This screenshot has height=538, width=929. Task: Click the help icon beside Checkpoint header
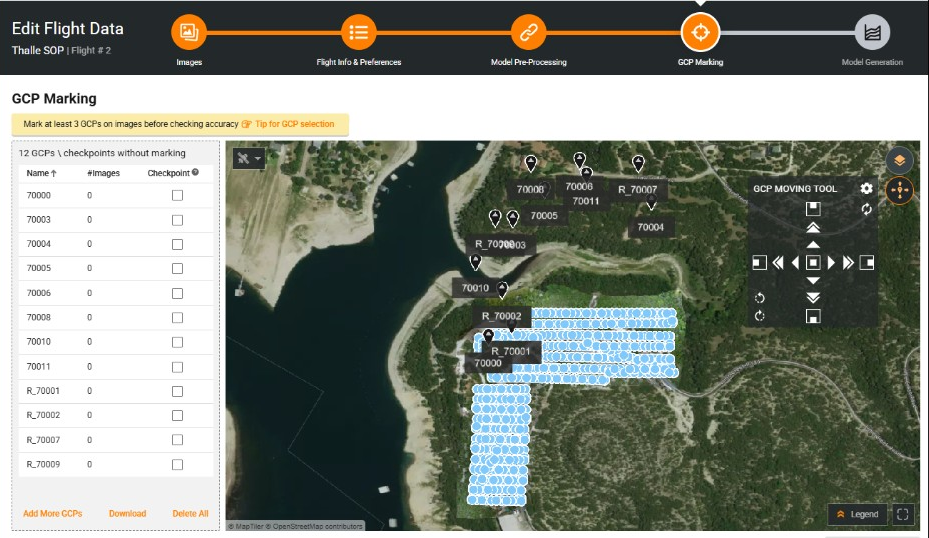[x=195, y=172]
